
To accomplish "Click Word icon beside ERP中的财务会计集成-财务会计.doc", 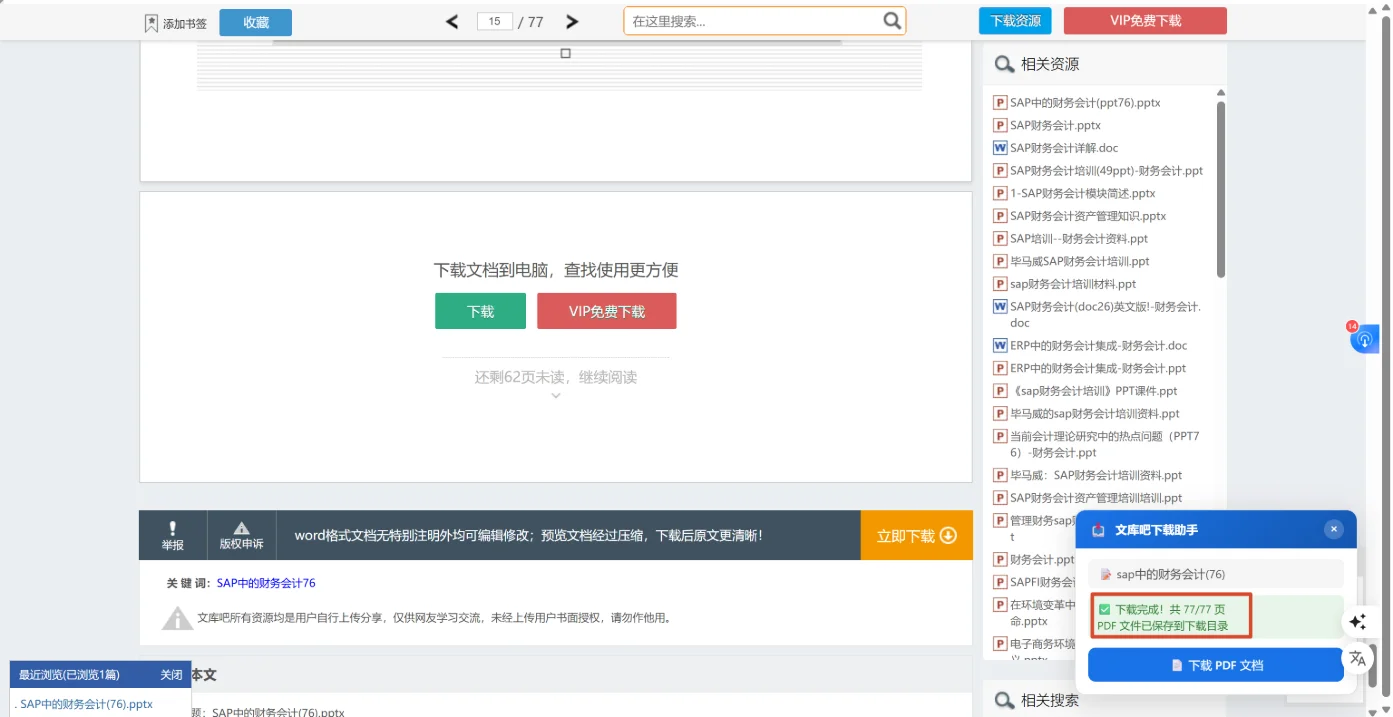I will pyautogui.click(x=1000, y=346).
